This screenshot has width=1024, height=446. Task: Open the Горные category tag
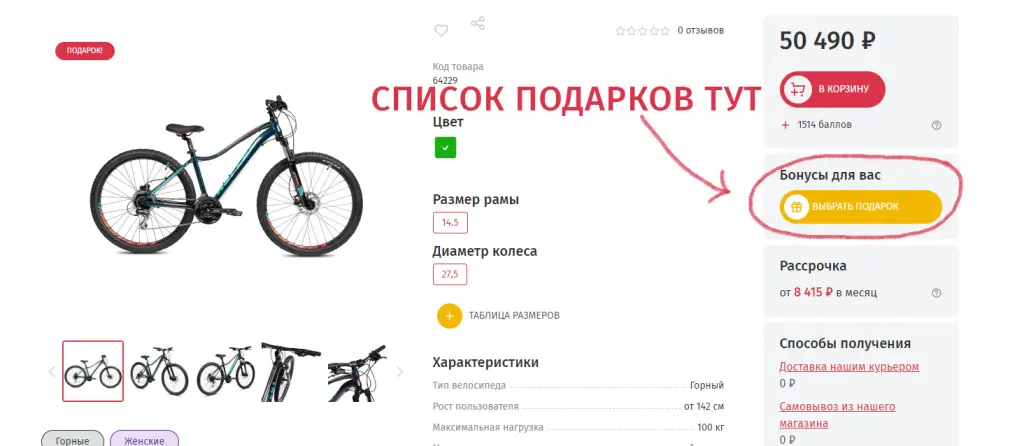(x=72, y=438)
